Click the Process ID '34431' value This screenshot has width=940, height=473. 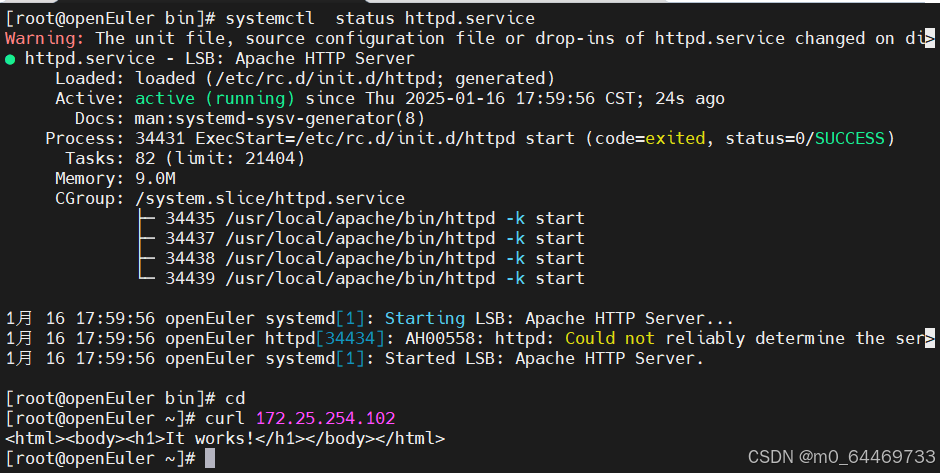tap(160, 138)
